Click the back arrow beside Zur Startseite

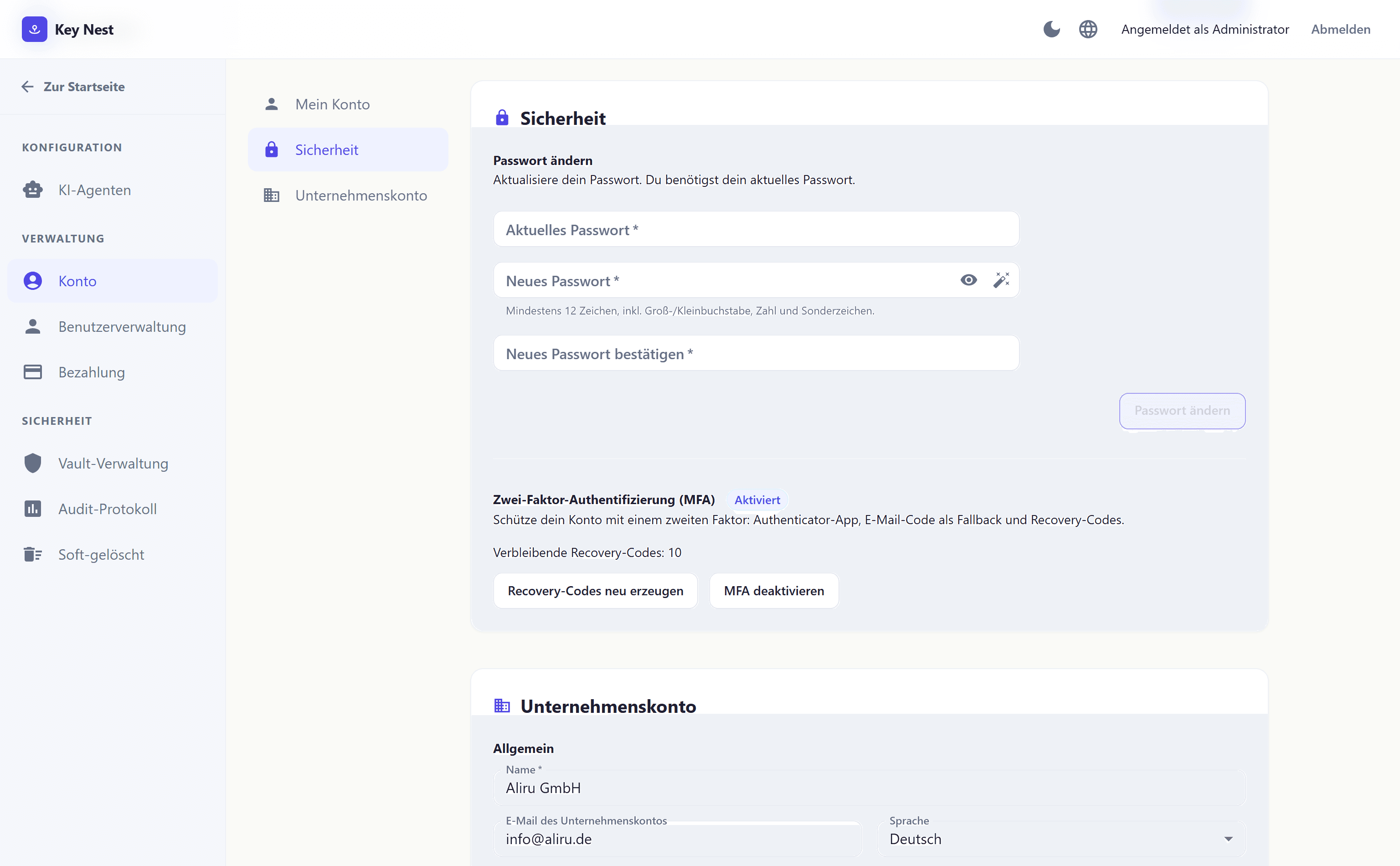coord(27,87)
